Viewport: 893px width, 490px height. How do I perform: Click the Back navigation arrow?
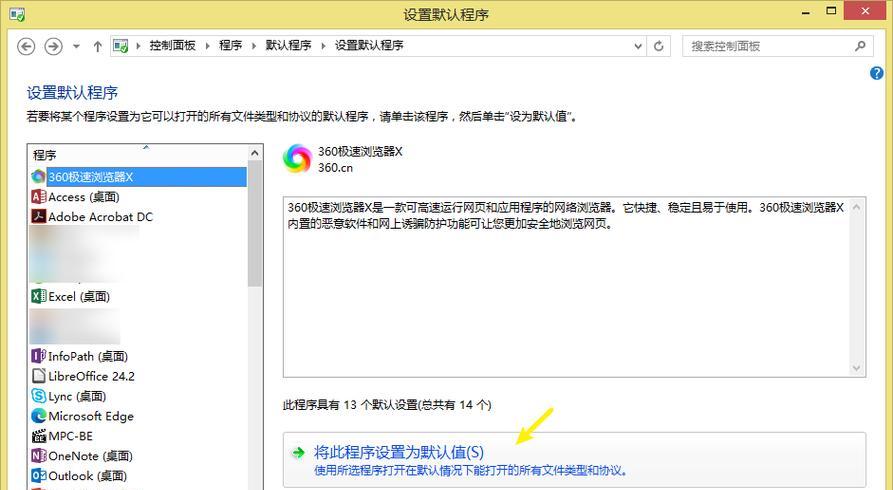tap(26, 46)
